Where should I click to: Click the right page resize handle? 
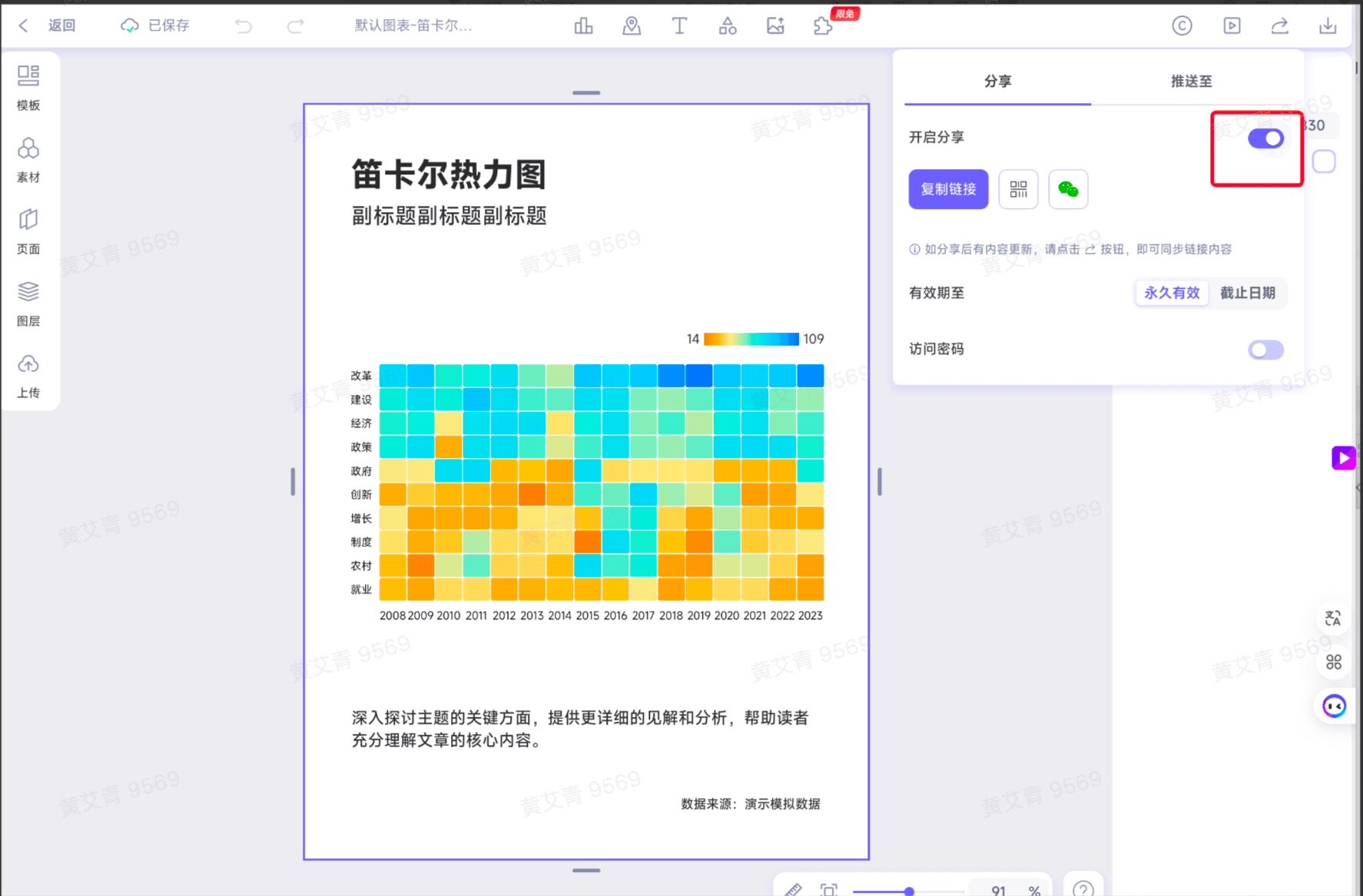(879, 482)
